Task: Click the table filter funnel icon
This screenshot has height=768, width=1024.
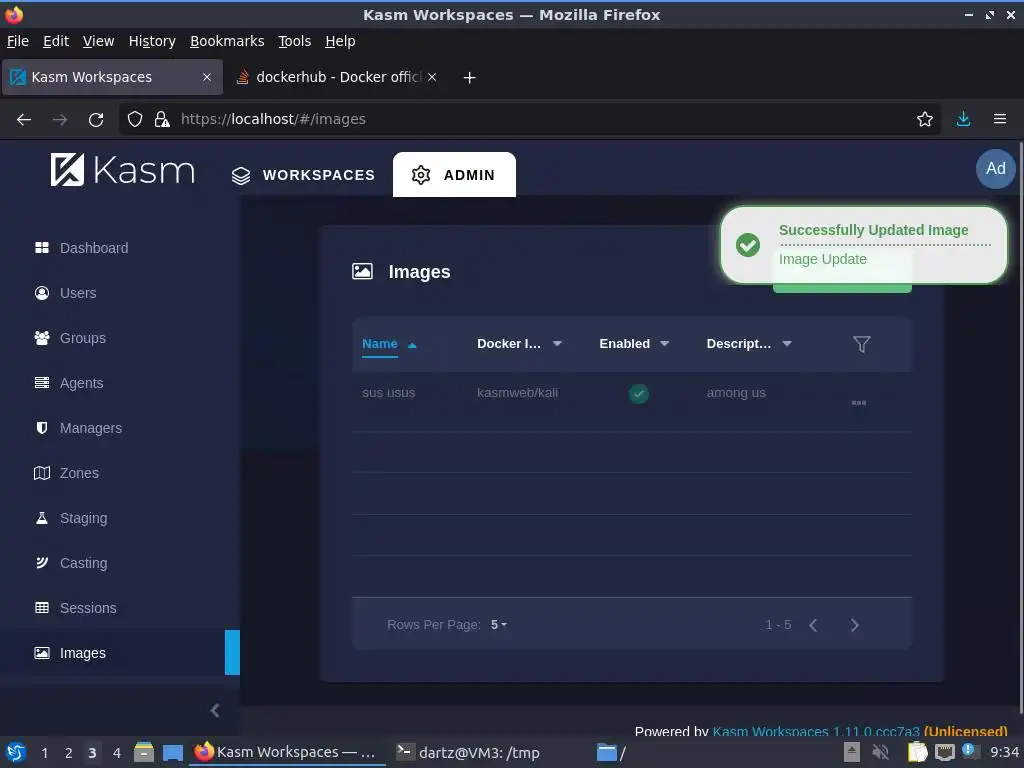Action: (x=861, y=344)
